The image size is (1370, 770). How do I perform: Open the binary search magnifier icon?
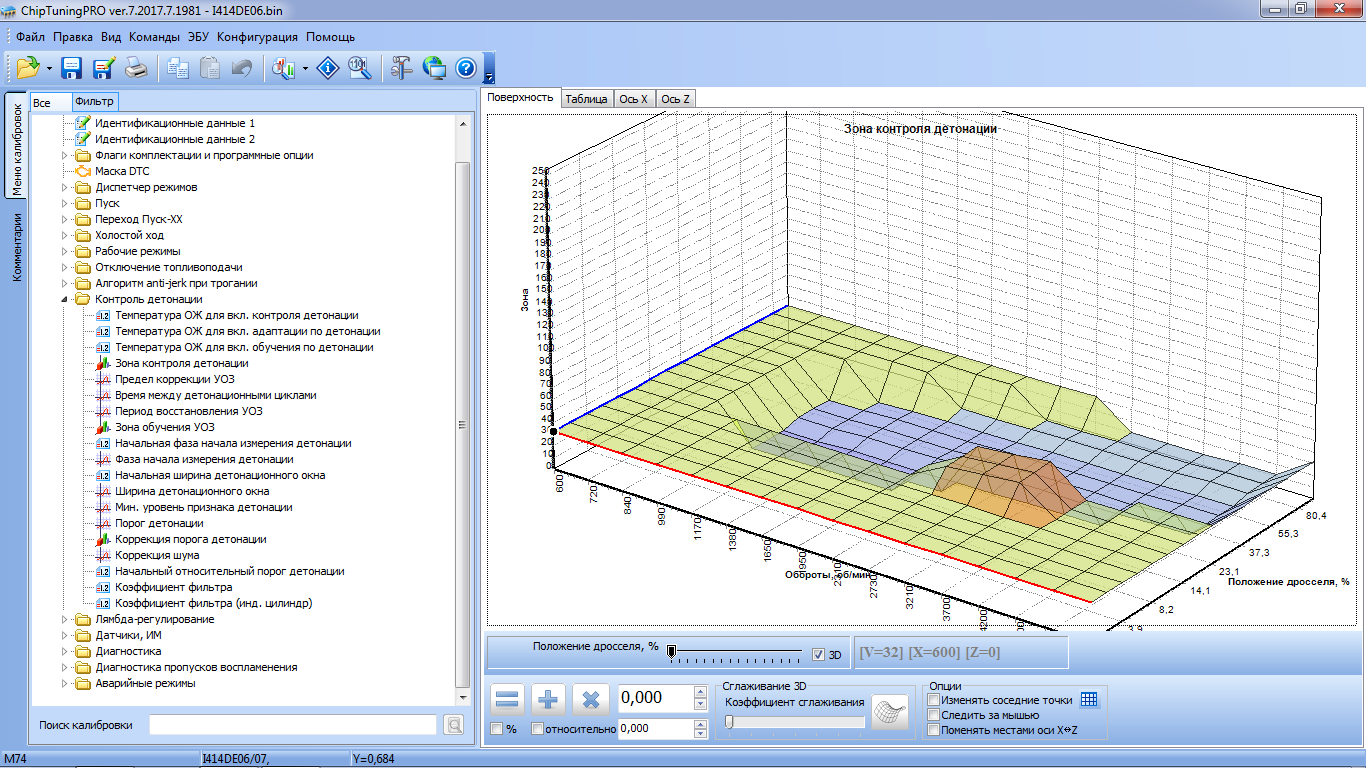tap(360, 68)
